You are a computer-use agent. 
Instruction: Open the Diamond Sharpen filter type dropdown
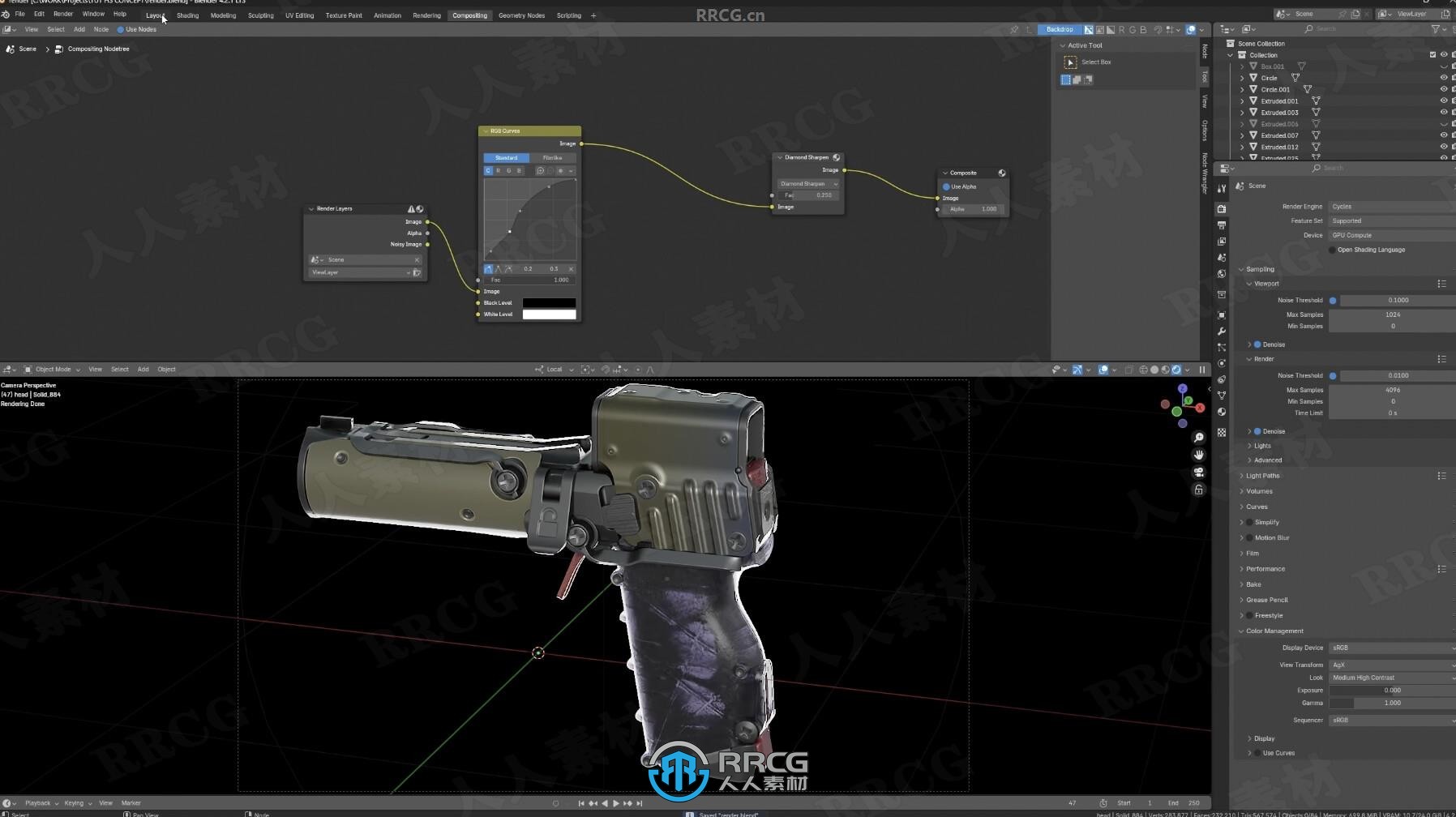point(808,184)
